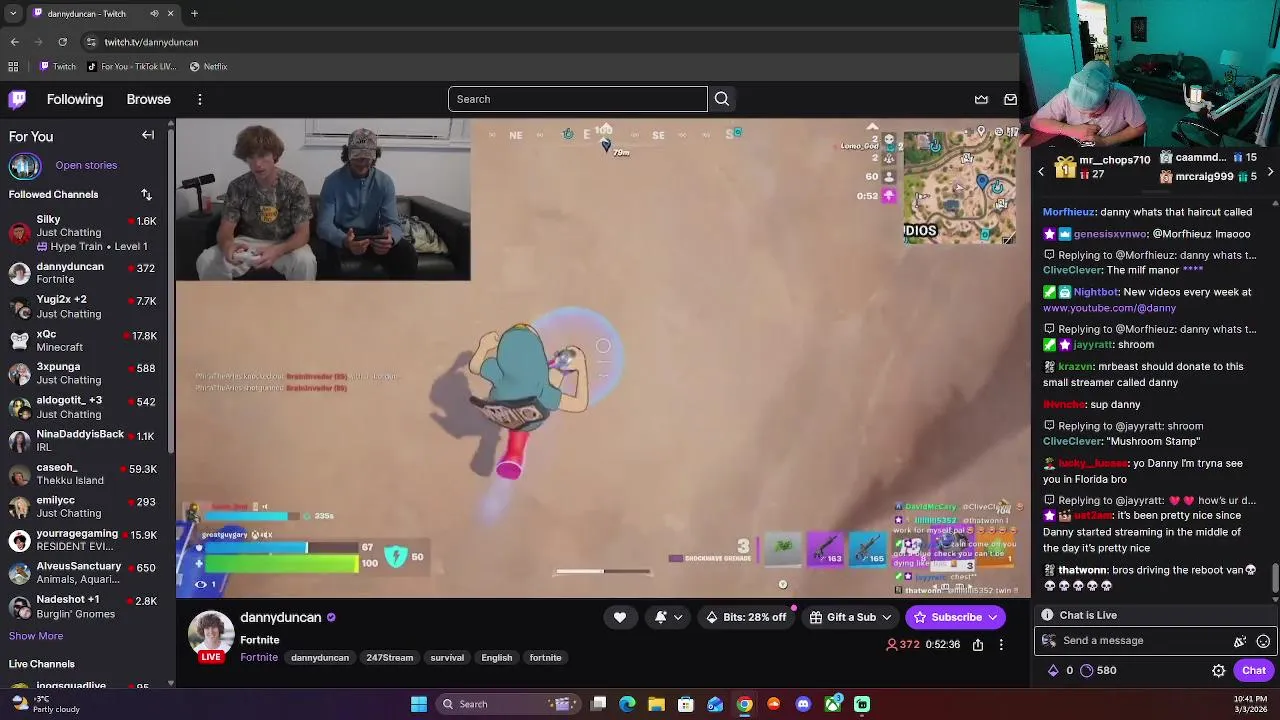
Task: Open File Explorer from taskbar
Action: pyautogui.click(x=656, y=704)
